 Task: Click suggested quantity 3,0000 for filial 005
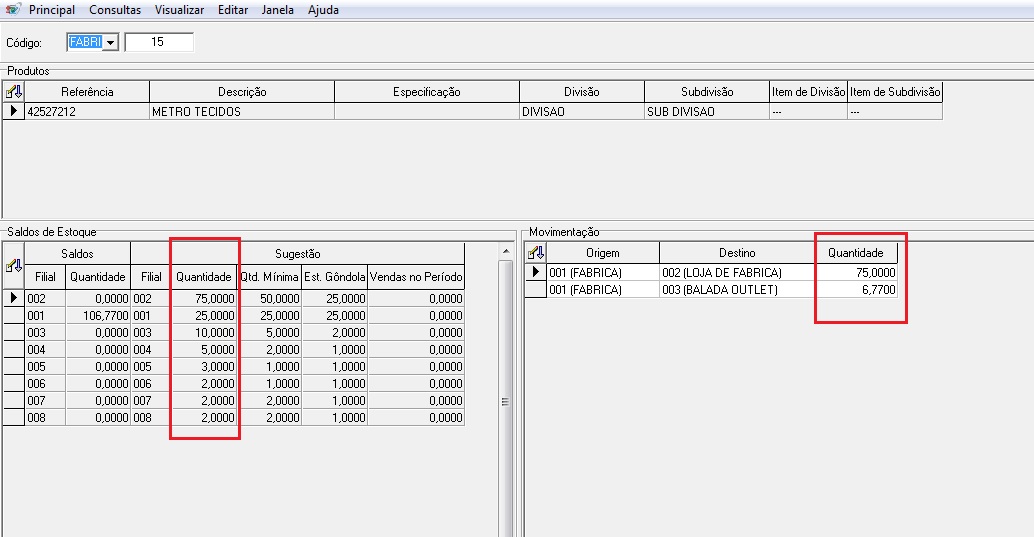[x=204, y=367]
